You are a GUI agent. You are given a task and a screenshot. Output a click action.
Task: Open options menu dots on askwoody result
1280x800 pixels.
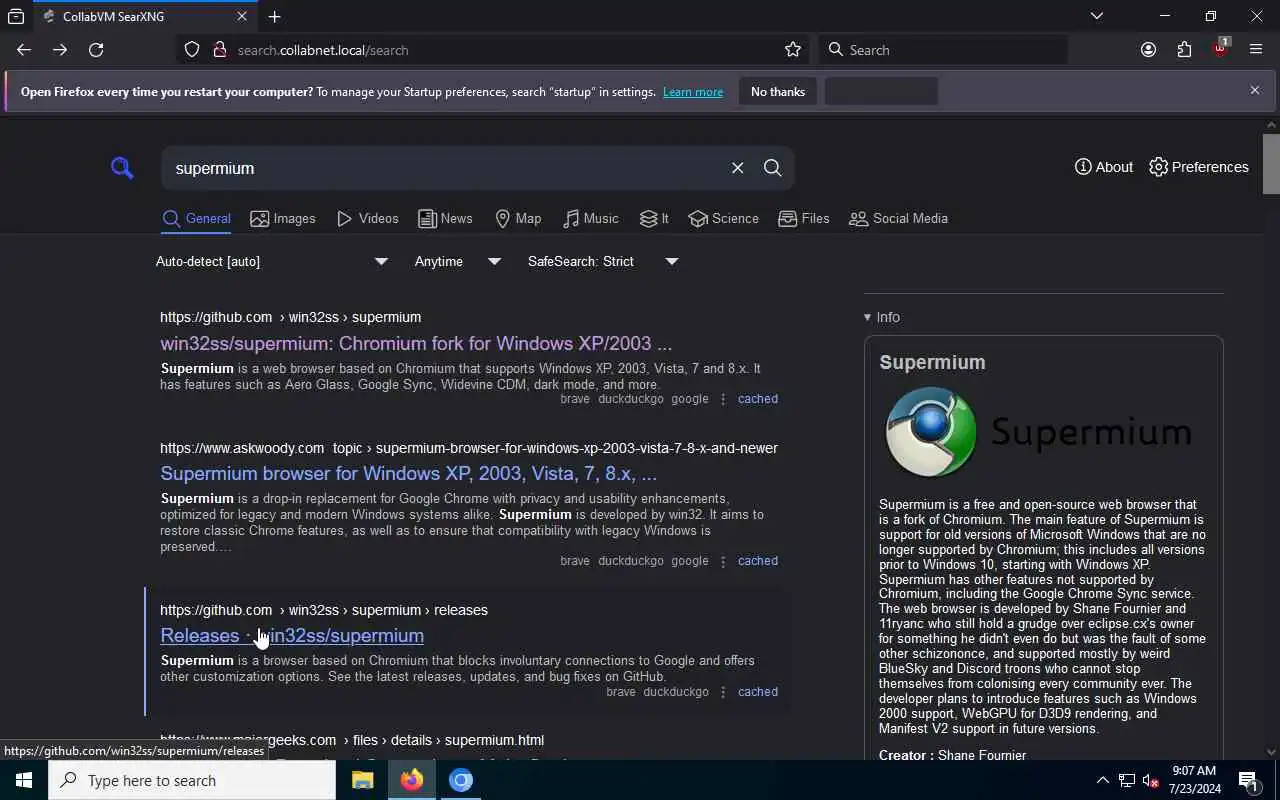(723, 560)
